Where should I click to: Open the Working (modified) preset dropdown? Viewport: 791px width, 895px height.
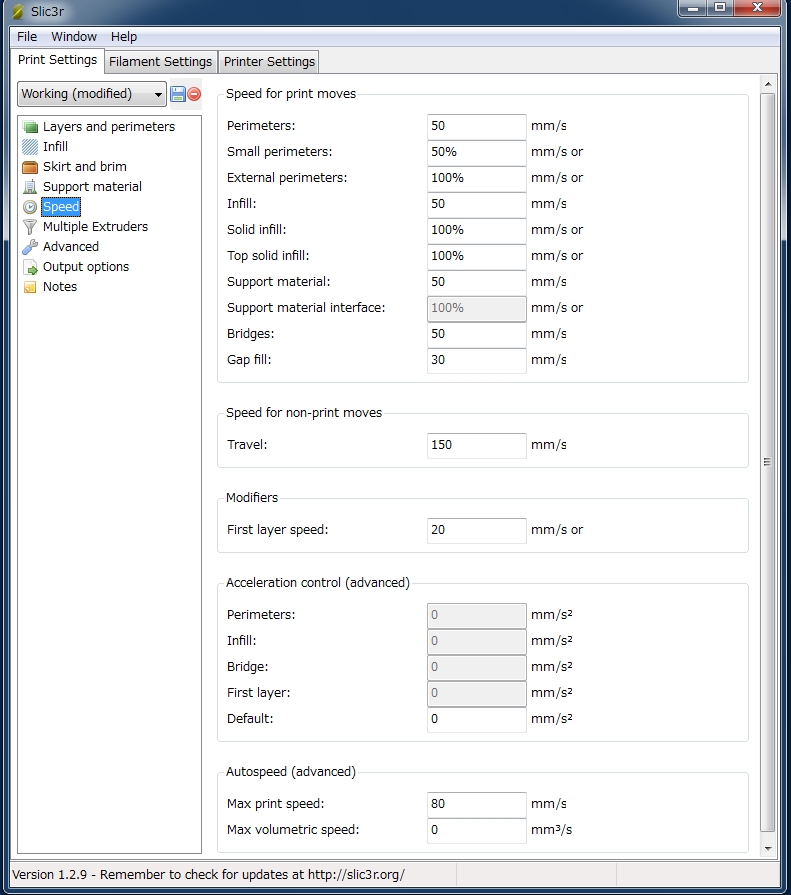pyautogui.click(x=92, y=94)
